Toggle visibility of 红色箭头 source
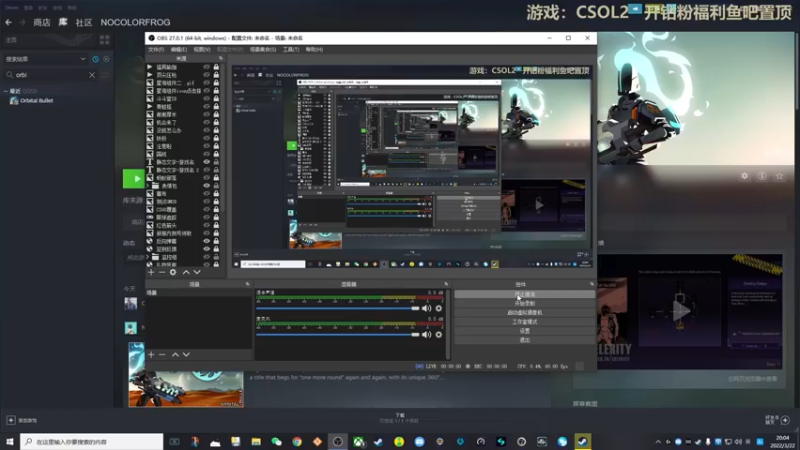This screenshot has width=800, height=450. pos(207,225)
